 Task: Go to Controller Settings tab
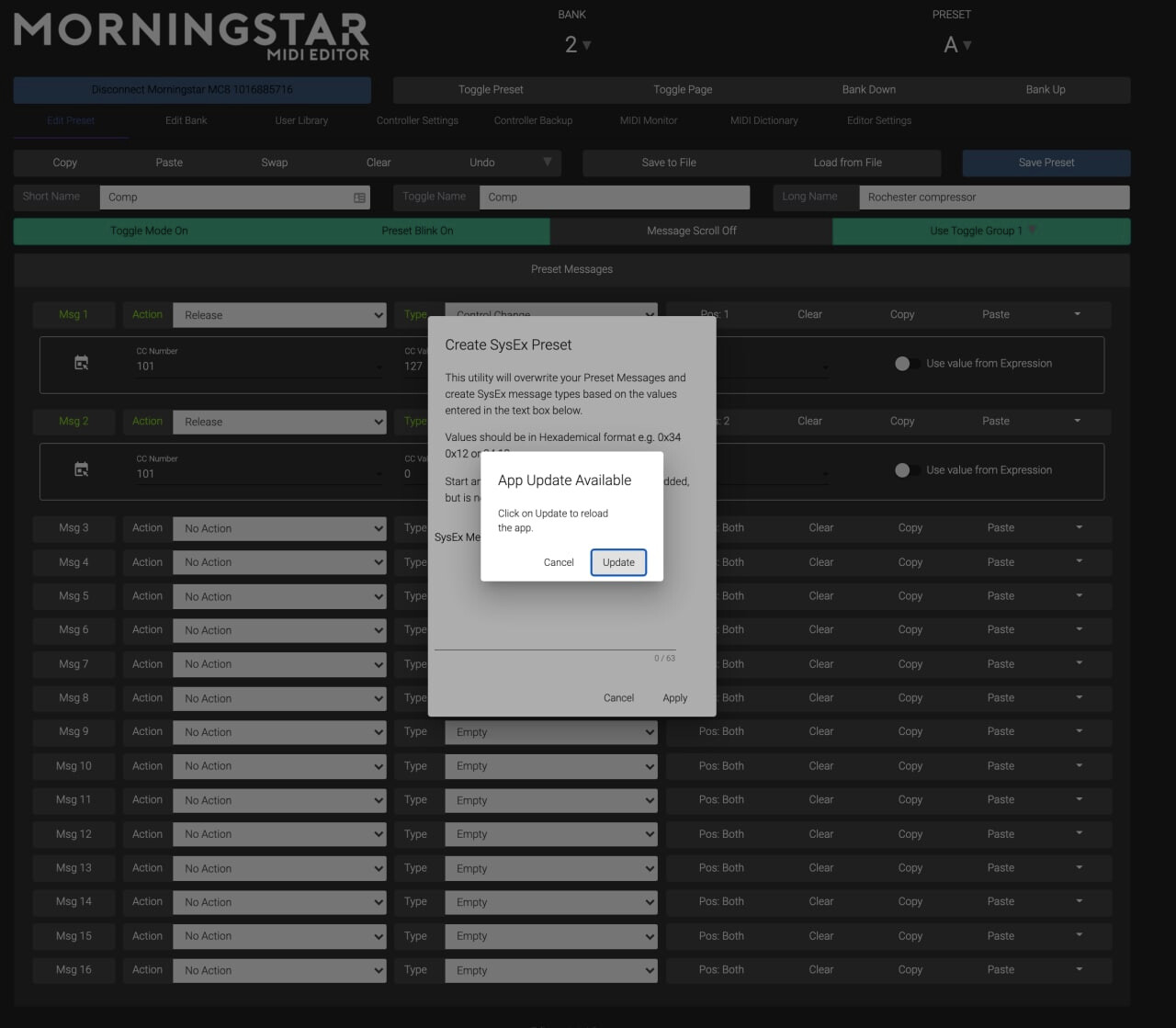(417, 120)
